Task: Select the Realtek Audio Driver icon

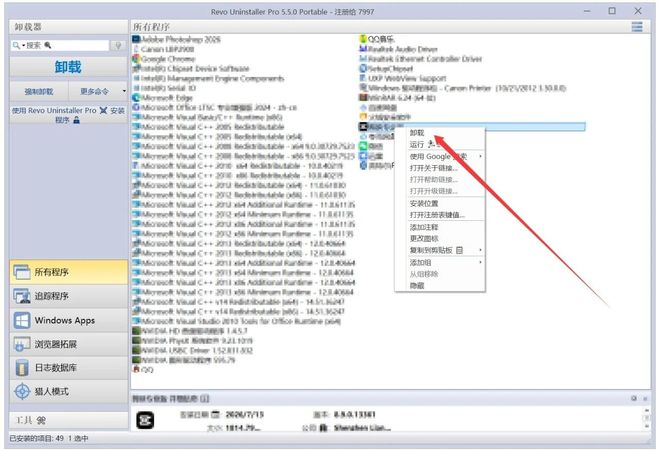Action: tap(363, 49)
